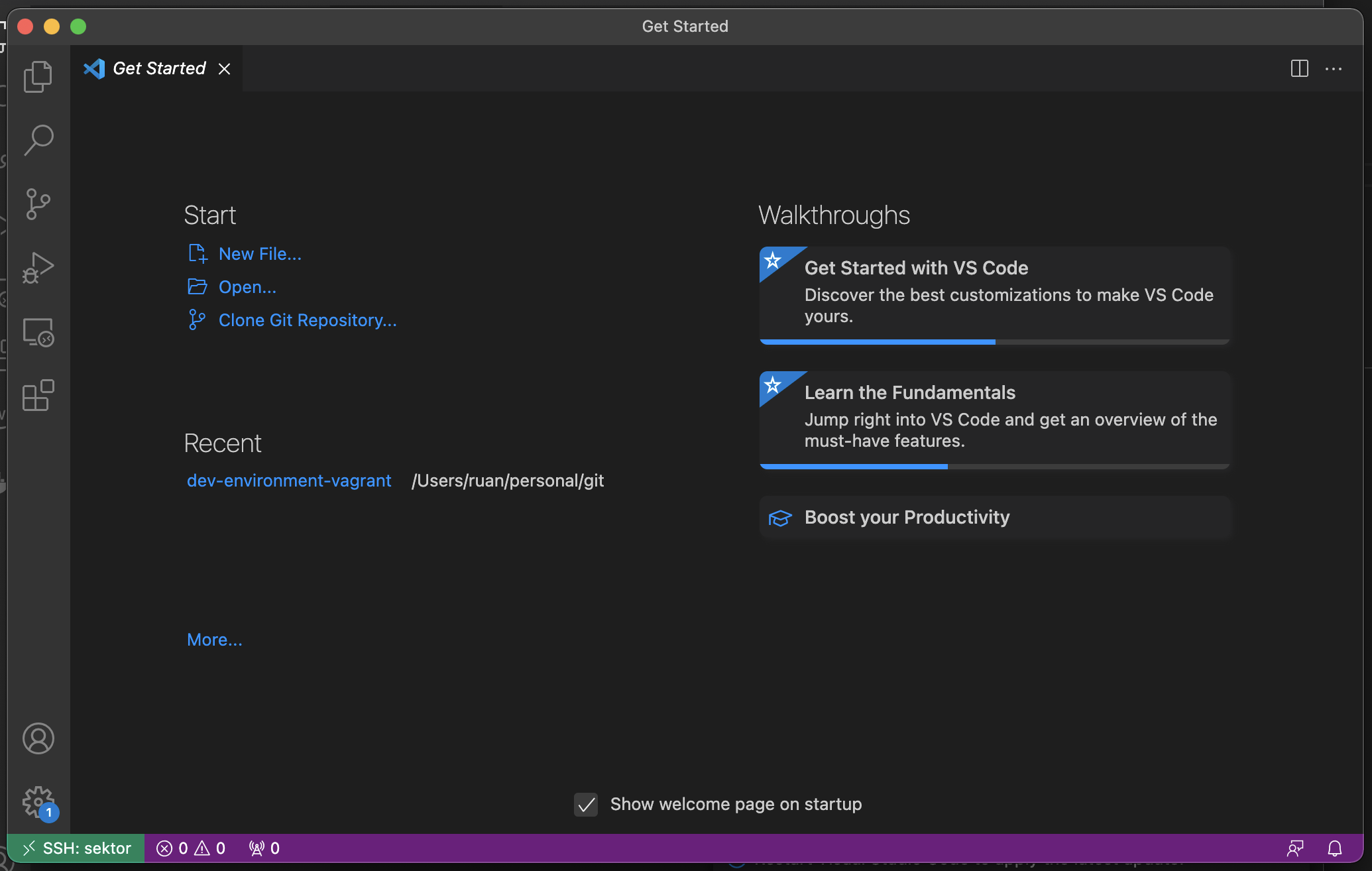Click the graduation cap icon on Boost Productivity

point(780,518)
